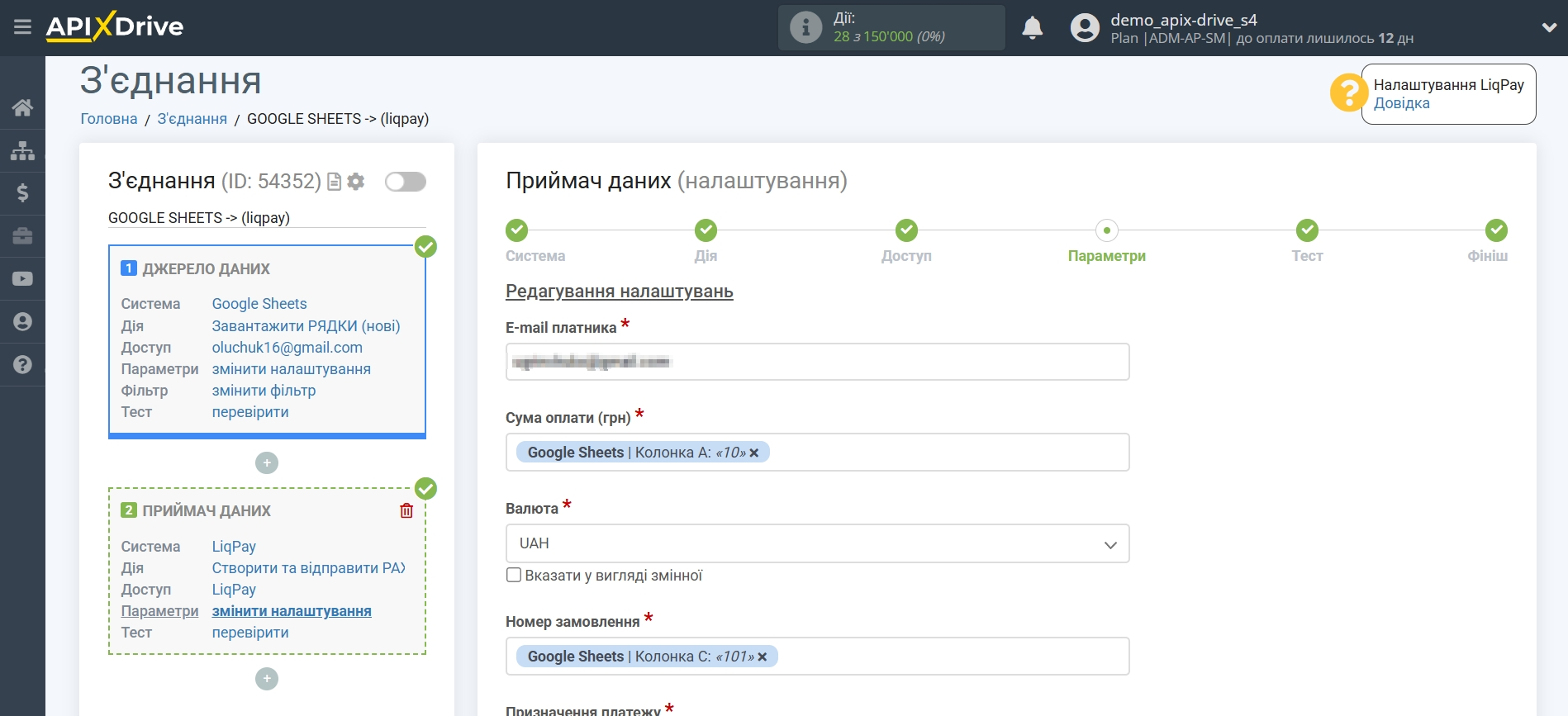Viewport: 1568px width, 716px height.
Task: Click ПРИЙМАЧ ДАНИХ block header
Action: (x=207, y=511)
